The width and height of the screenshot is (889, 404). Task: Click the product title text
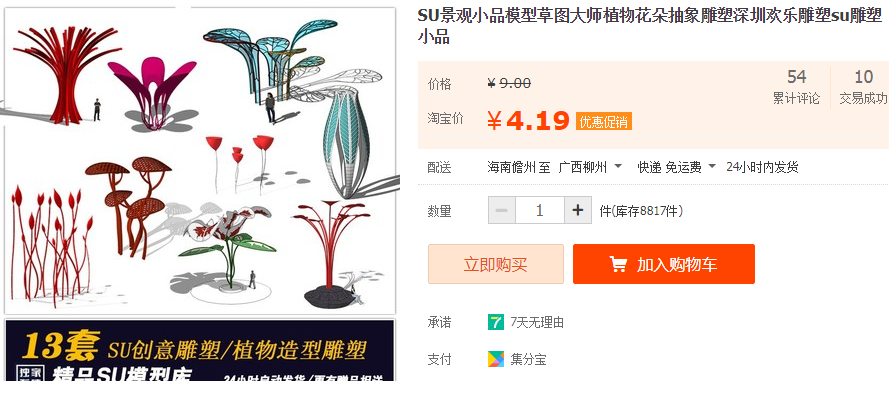(650, 25)
